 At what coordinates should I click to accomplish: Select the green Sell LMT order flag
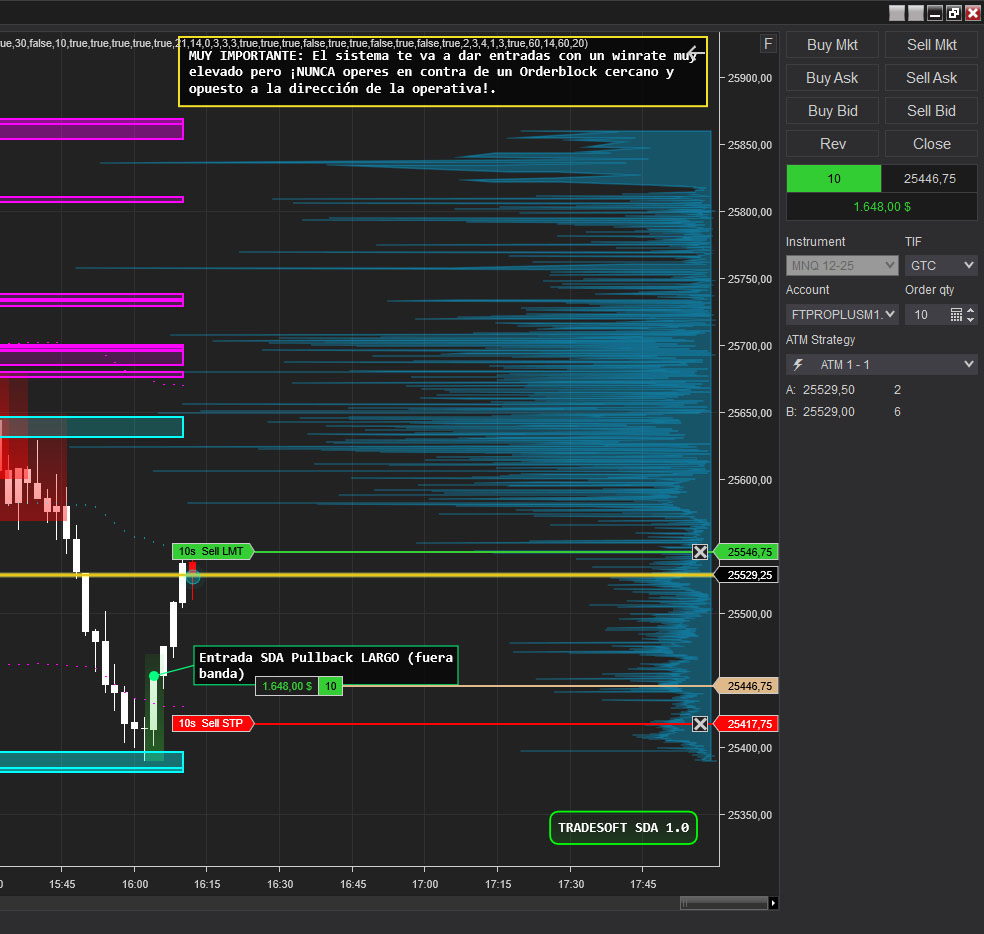click(x=212, y=551)
